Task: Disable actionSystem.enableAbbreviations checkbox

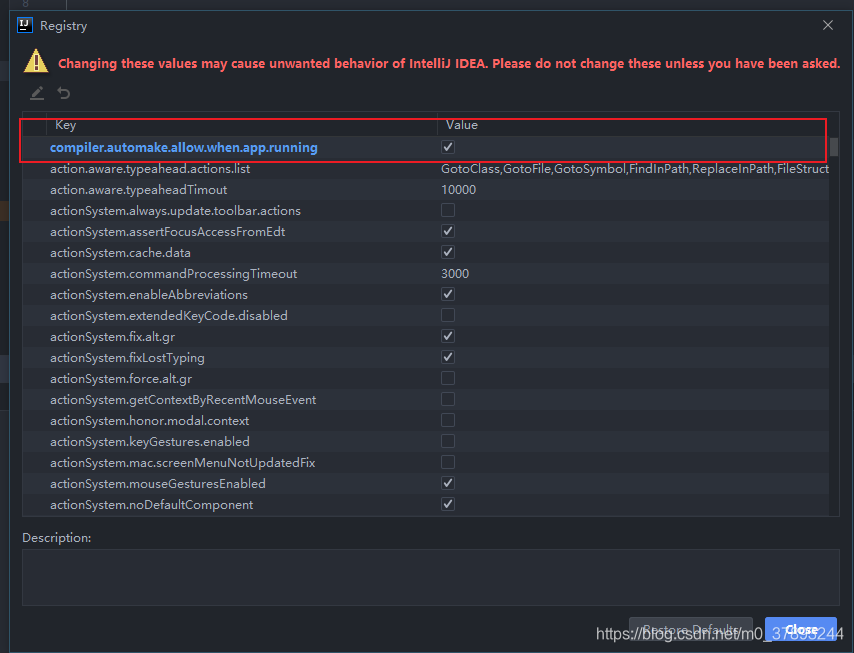Action: [x=448, y=294]
